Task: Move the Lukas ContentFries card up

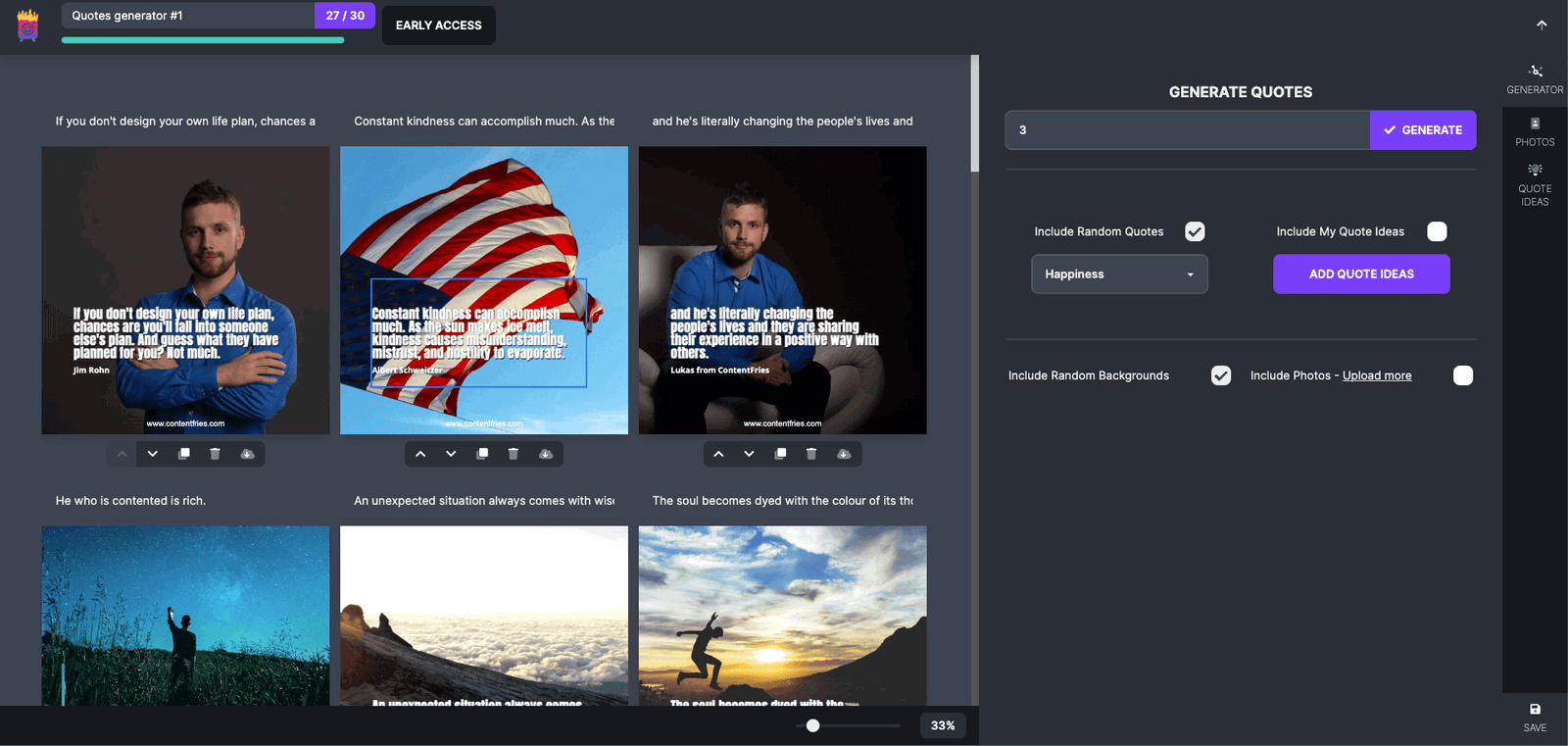Action: point(718,454)
